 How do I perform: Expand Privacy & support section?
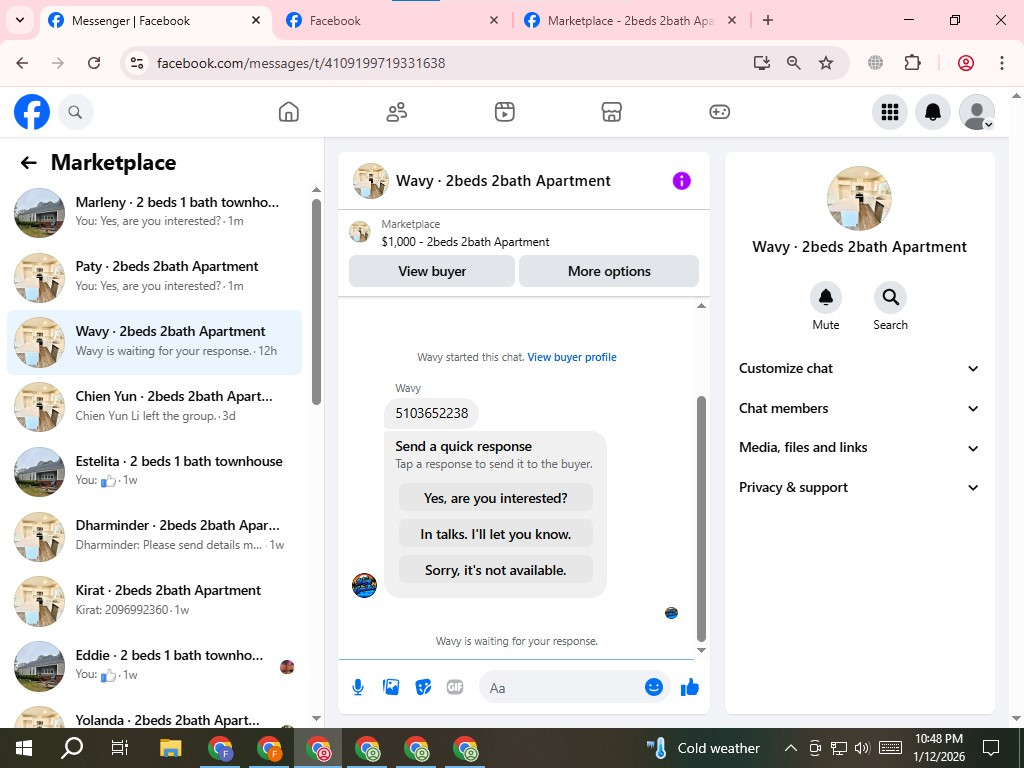pyautogui.click(x=859, y=488)
